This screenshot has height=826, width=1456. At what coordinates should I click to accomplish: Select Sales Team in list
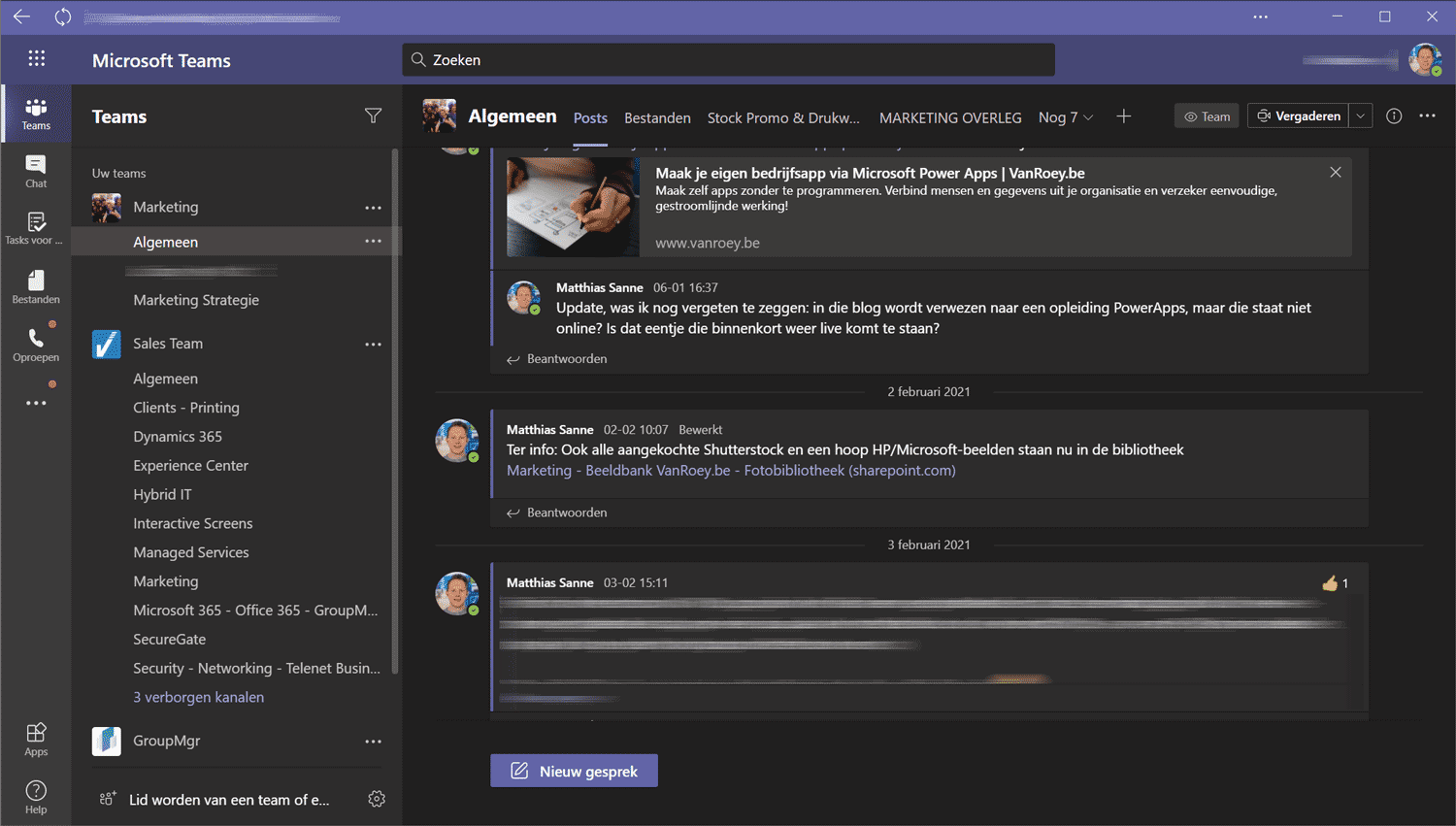pyautogui.click(x=168, y=344)
